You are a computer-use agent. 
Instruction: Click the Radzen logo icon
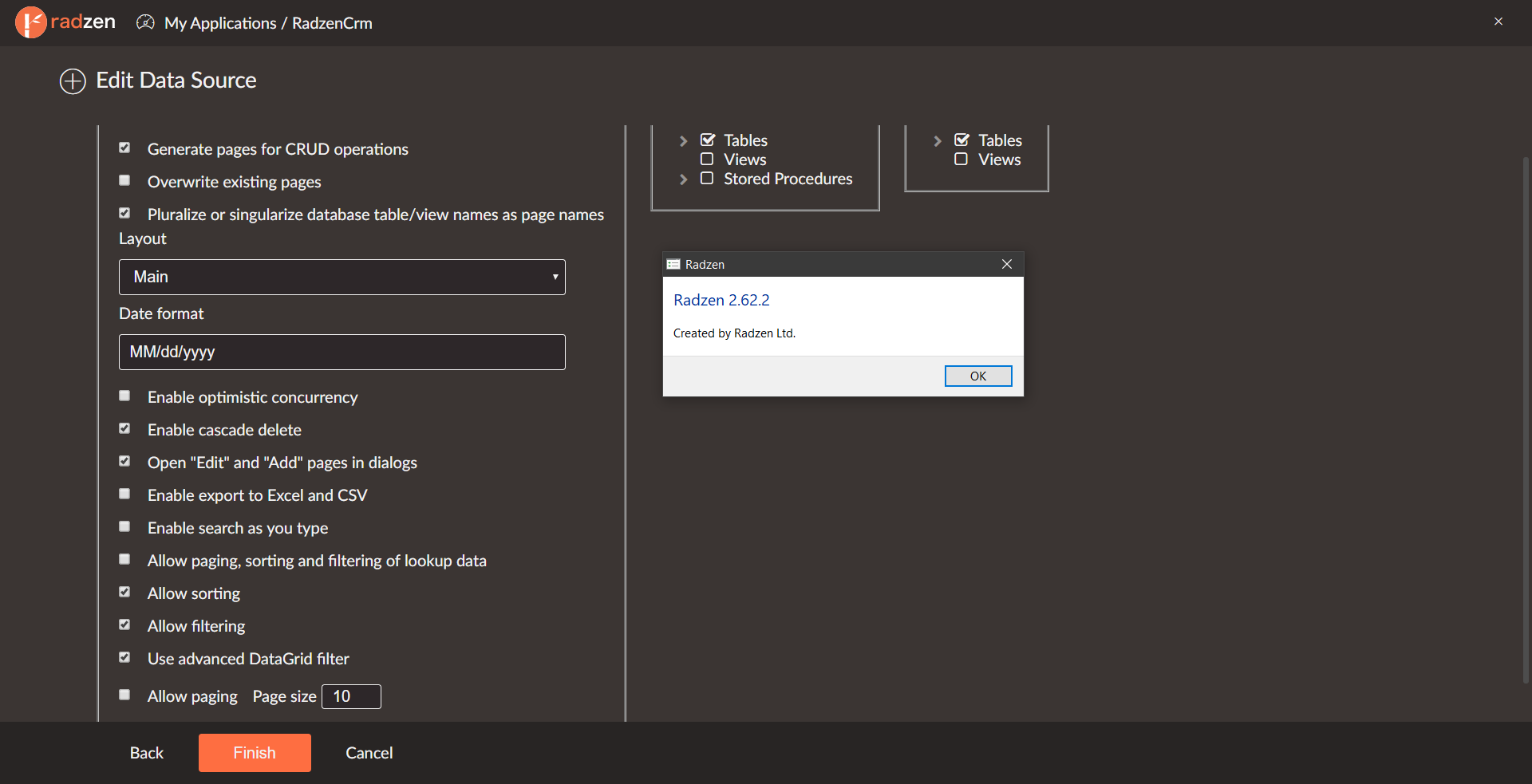[30, 22]
